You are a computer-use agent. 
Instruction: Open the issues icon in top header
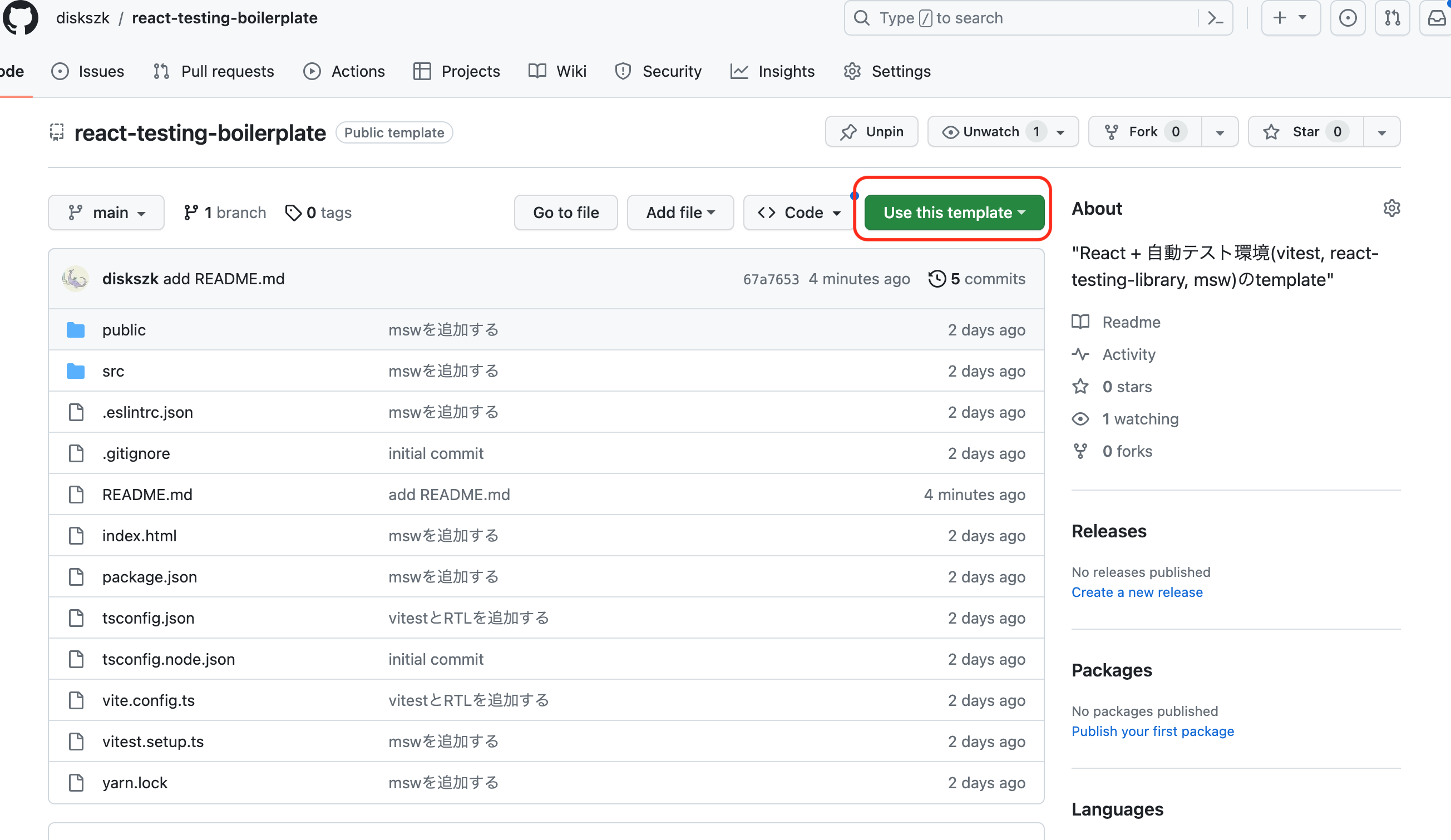(1348, 18)
